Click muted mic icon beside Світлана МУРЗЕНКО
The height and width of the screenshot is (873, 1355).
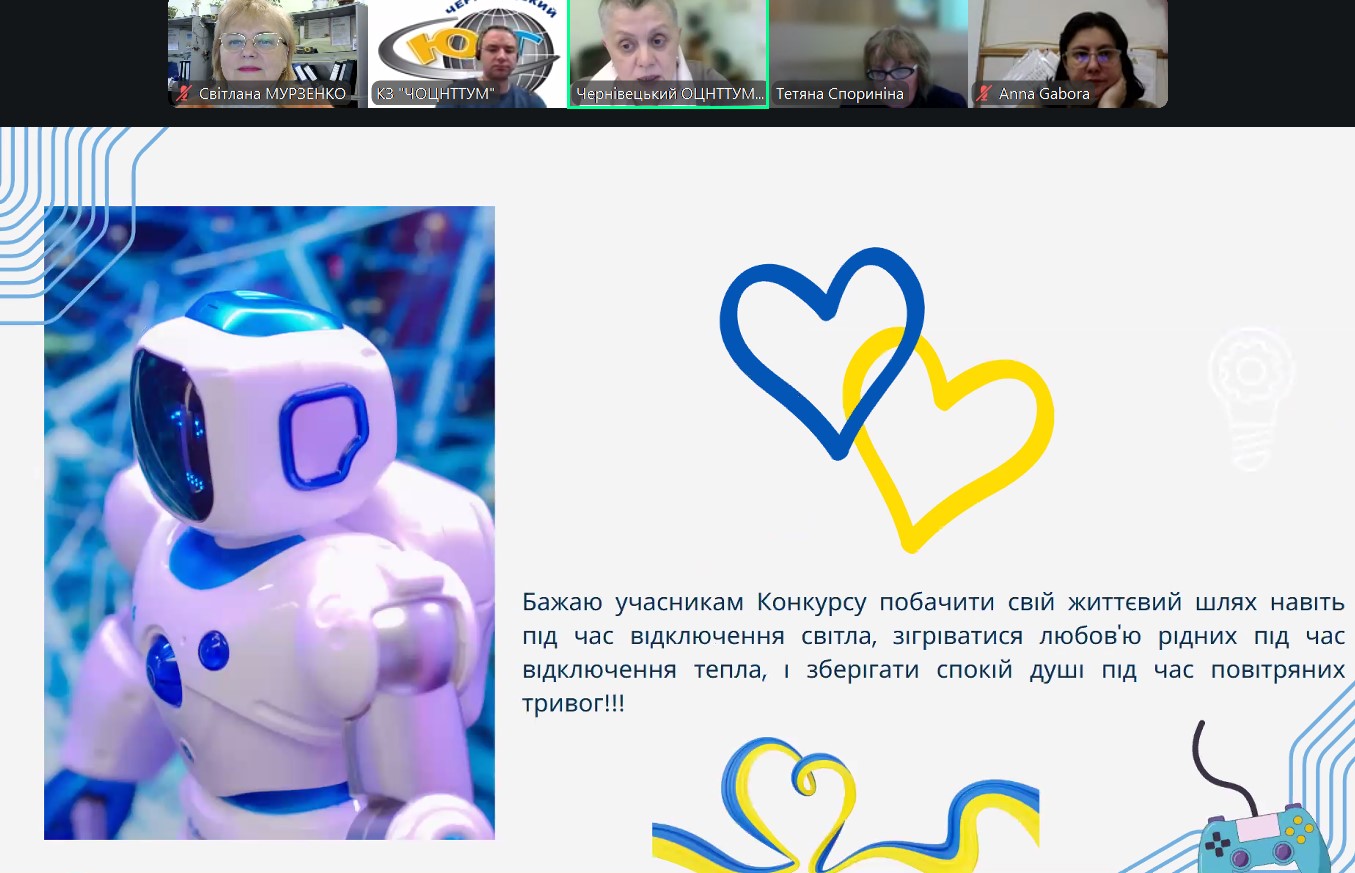[x=184, y=94]
